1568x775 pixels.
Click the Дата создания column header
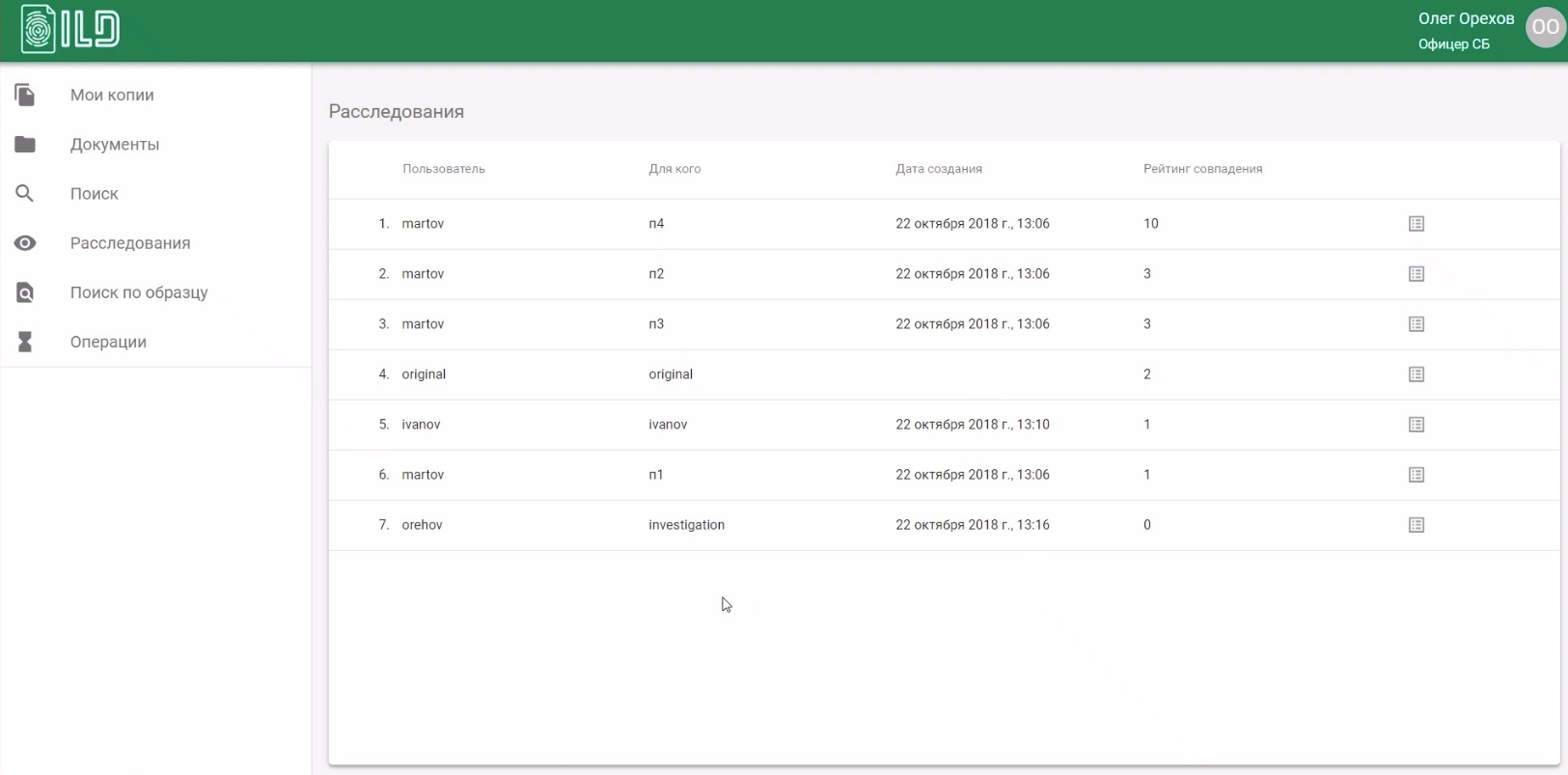coord(939,169)
